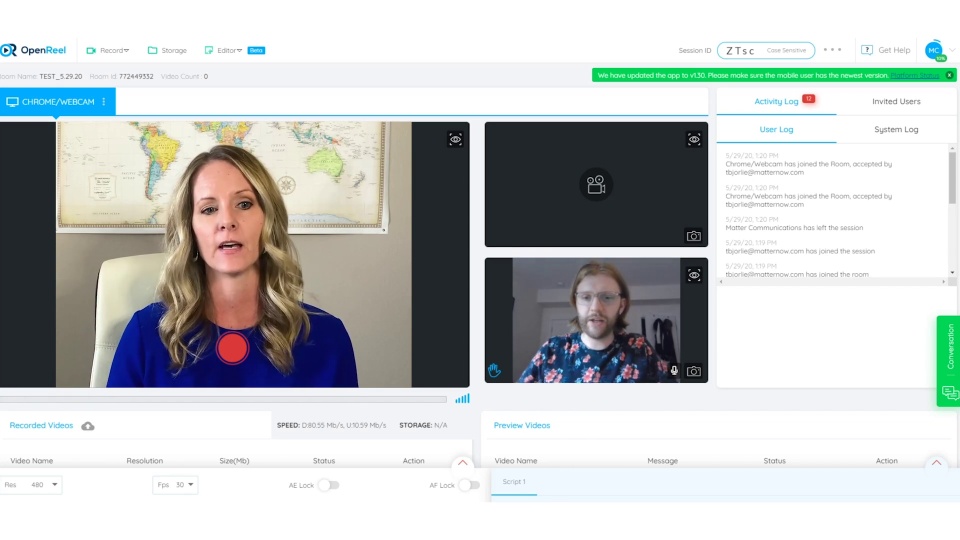Click the red notification badge on Activity Log
The width and height of the screenshot is (960, 540).
[809, 99]
